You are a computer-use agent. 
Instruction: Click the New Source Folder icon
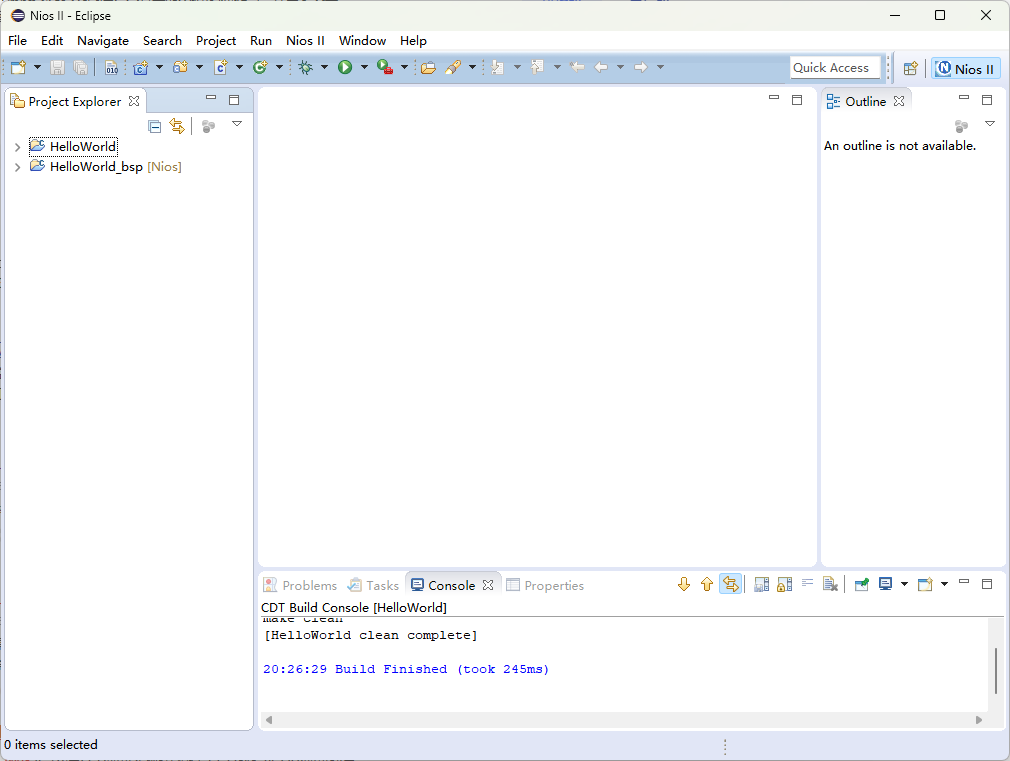click(180, 67)
